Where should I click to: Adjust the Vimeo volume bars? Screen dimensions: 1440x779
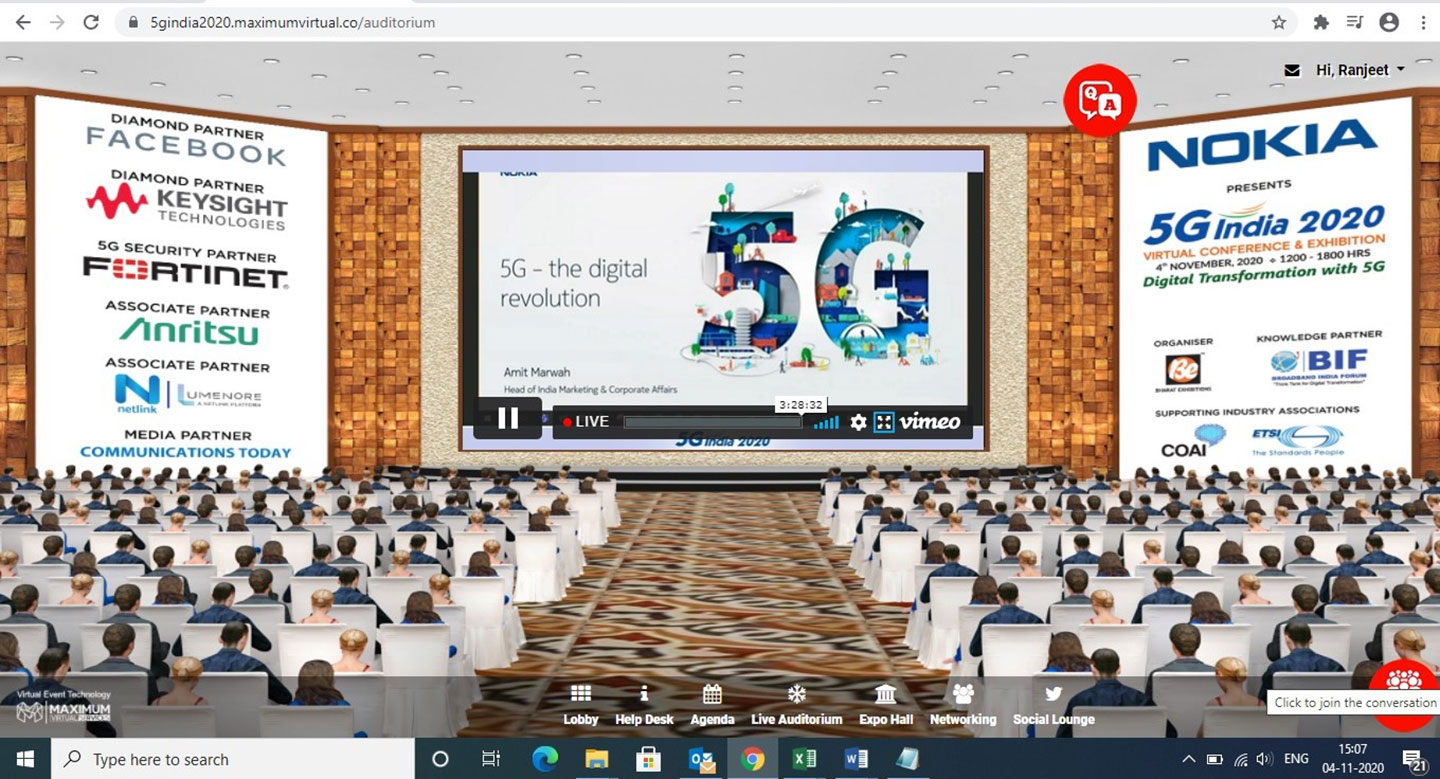(x=826, y=422)
